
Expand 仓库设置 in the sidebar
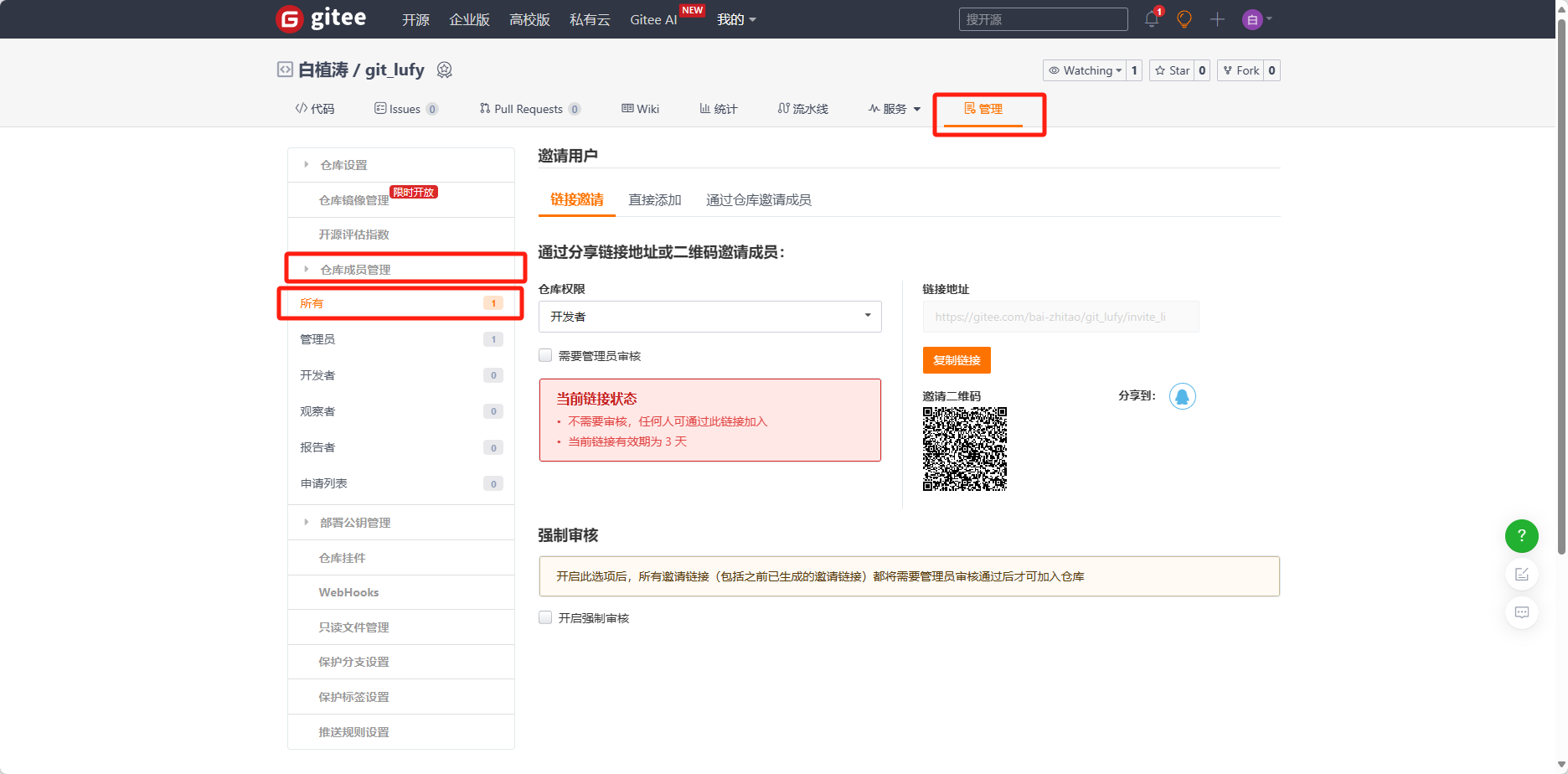pos(401,165)
